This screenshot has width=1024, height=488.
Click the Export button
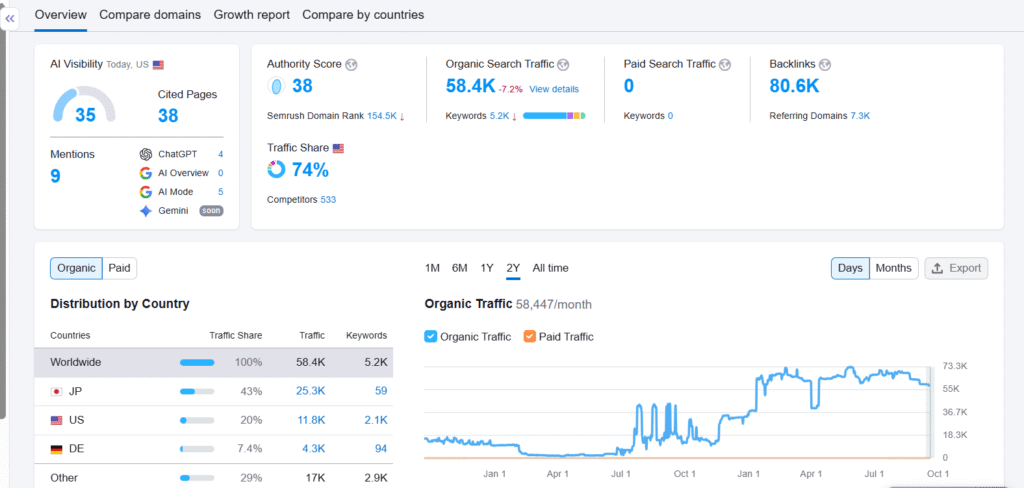click(956, 268)
